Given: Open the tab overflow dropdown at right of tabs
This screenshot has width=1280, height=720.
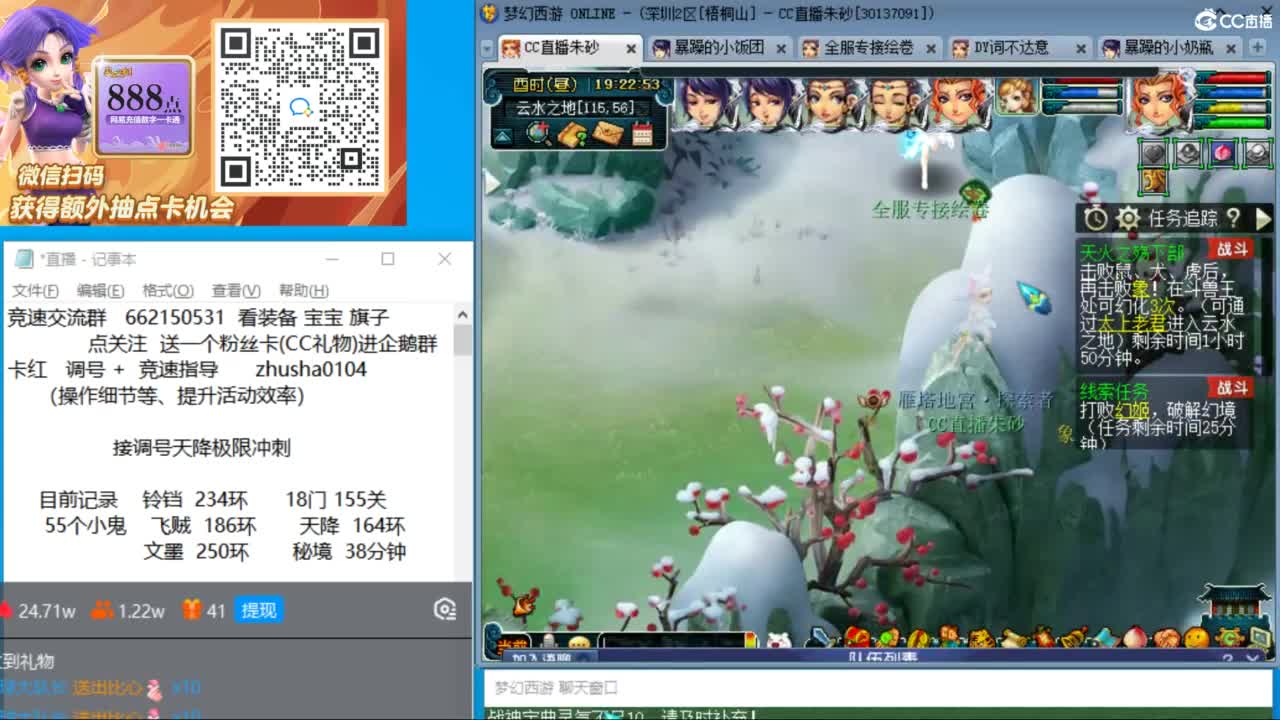Looking at the screenshot, I should coord(1258,48).
